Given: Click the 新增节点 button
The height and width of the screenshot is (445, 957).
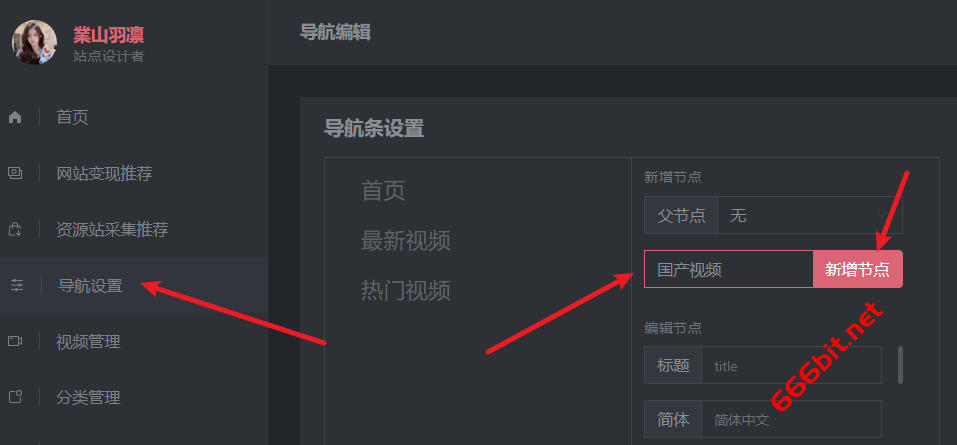Looking at the screenshot, I should pos(858,269).
